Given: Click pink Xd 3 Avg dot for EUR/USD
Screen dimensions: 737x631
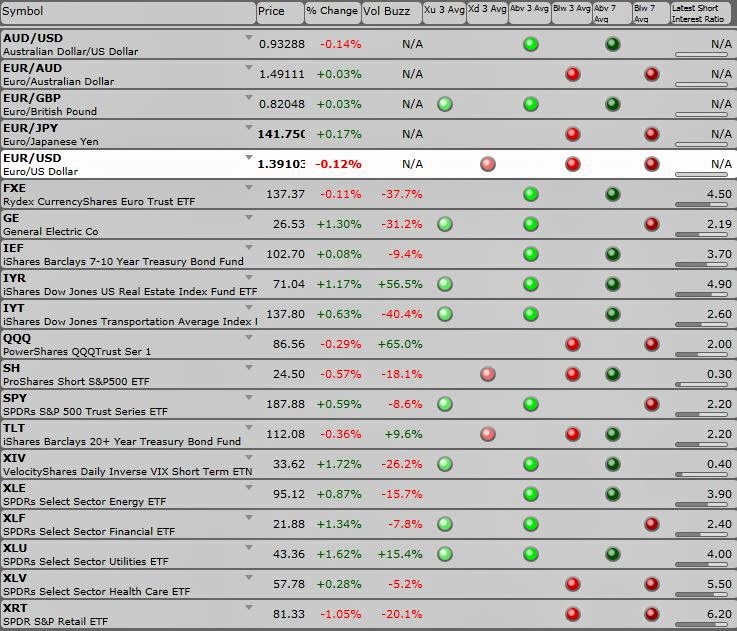Looking at the screenshot, I should (488, 164).
